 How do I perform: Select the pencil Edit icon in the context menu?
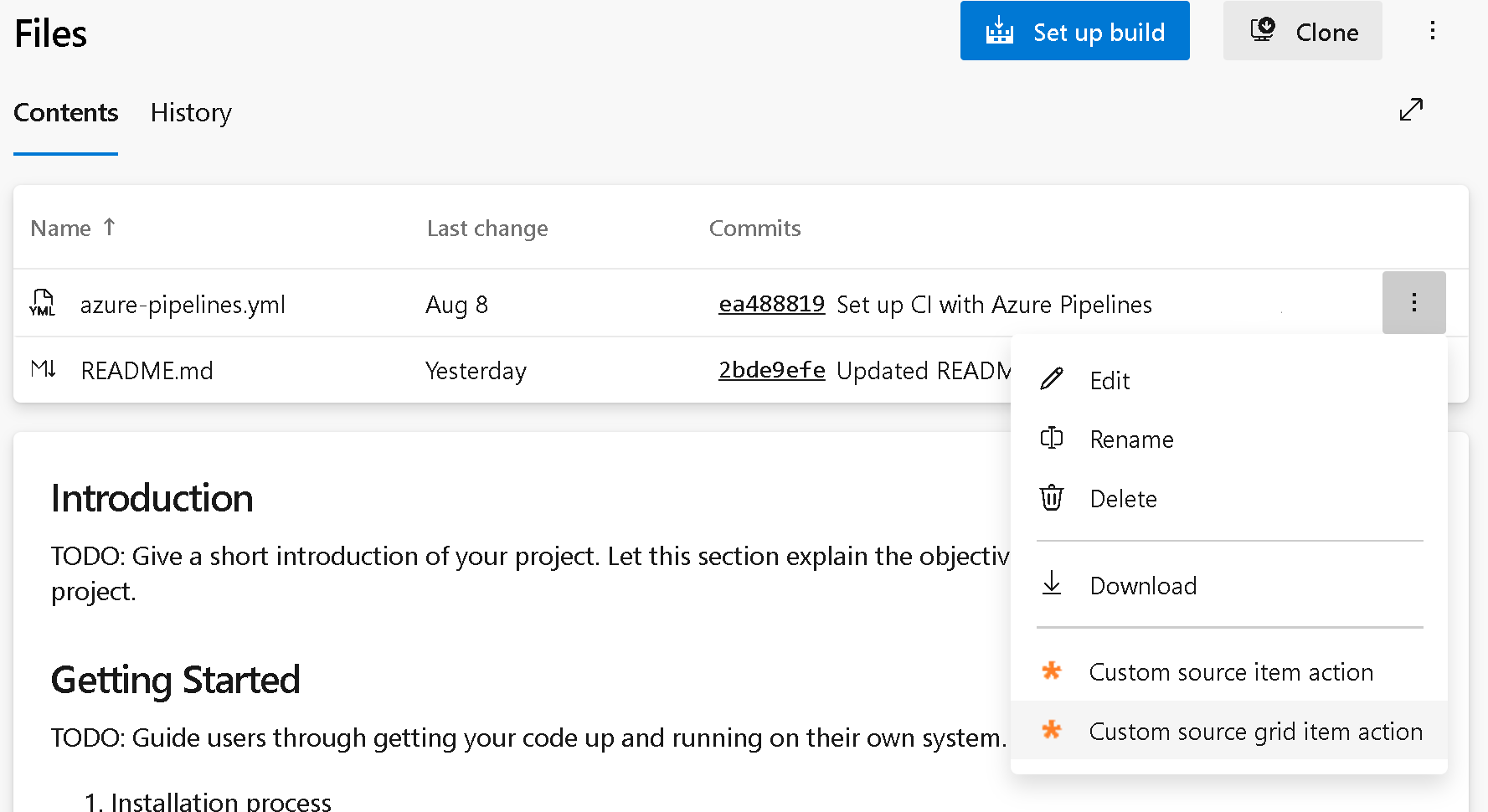click(1052, 379)
